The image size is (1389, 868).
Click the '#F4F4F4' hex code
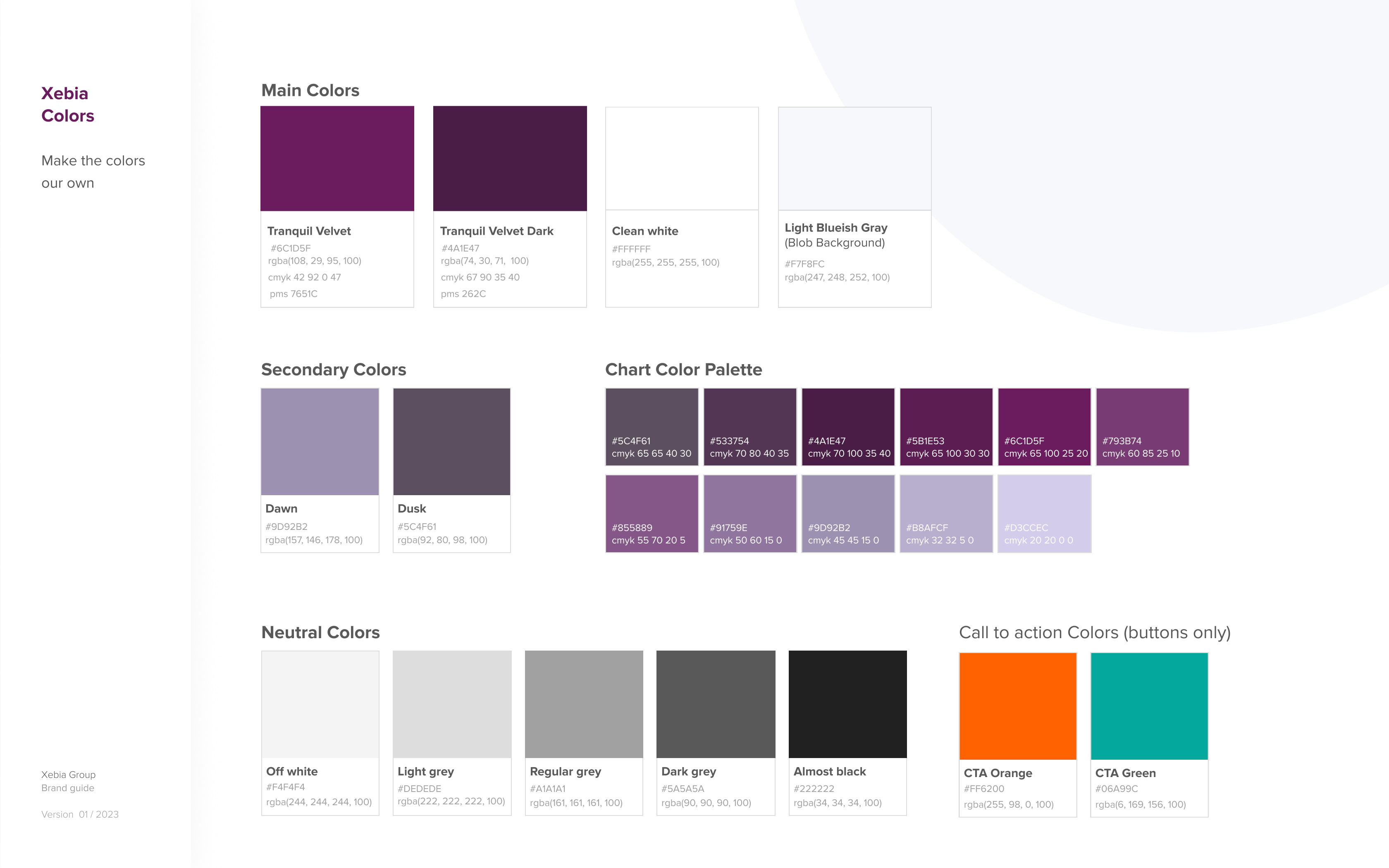(285, 787)
